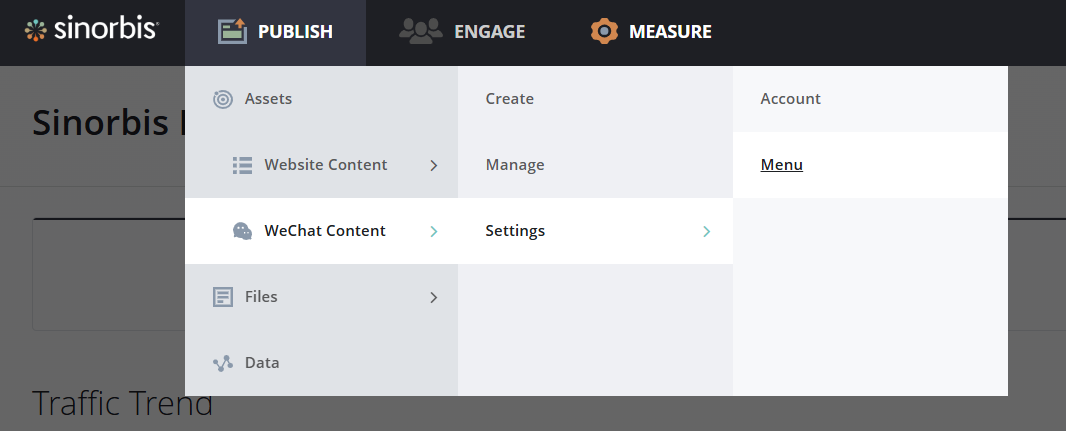Screen dimensions: 1066x431
Task: Click the Assets target icon
Action: point(223,99)
